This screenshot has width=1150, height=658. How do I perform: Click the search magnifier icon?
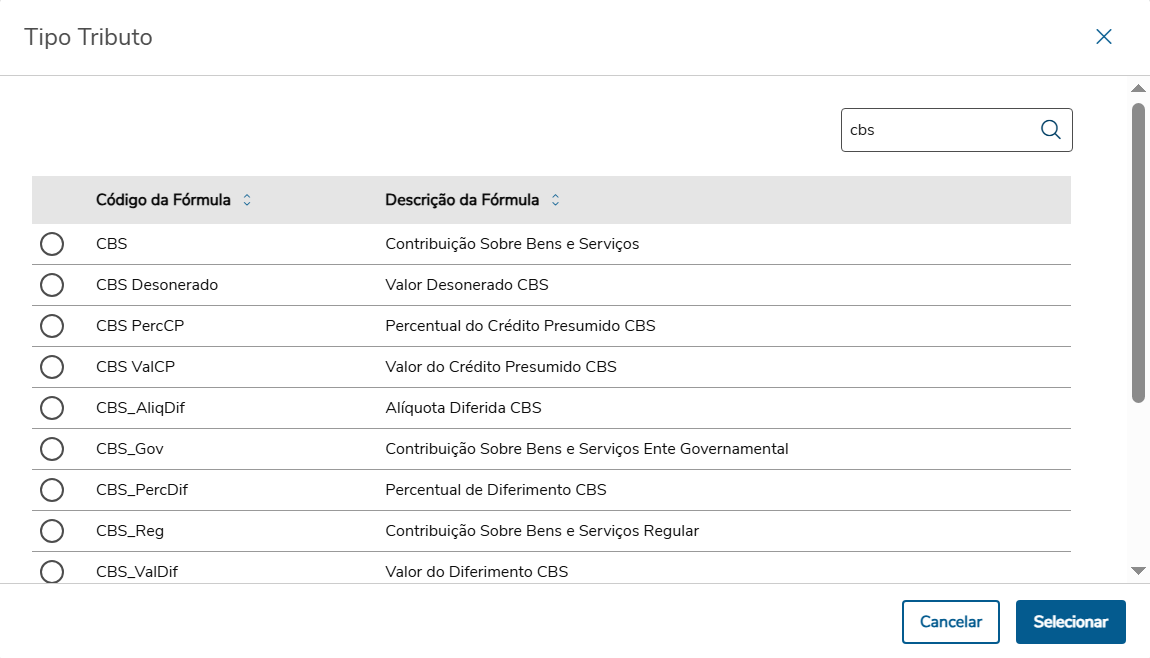click(1050, 130)
